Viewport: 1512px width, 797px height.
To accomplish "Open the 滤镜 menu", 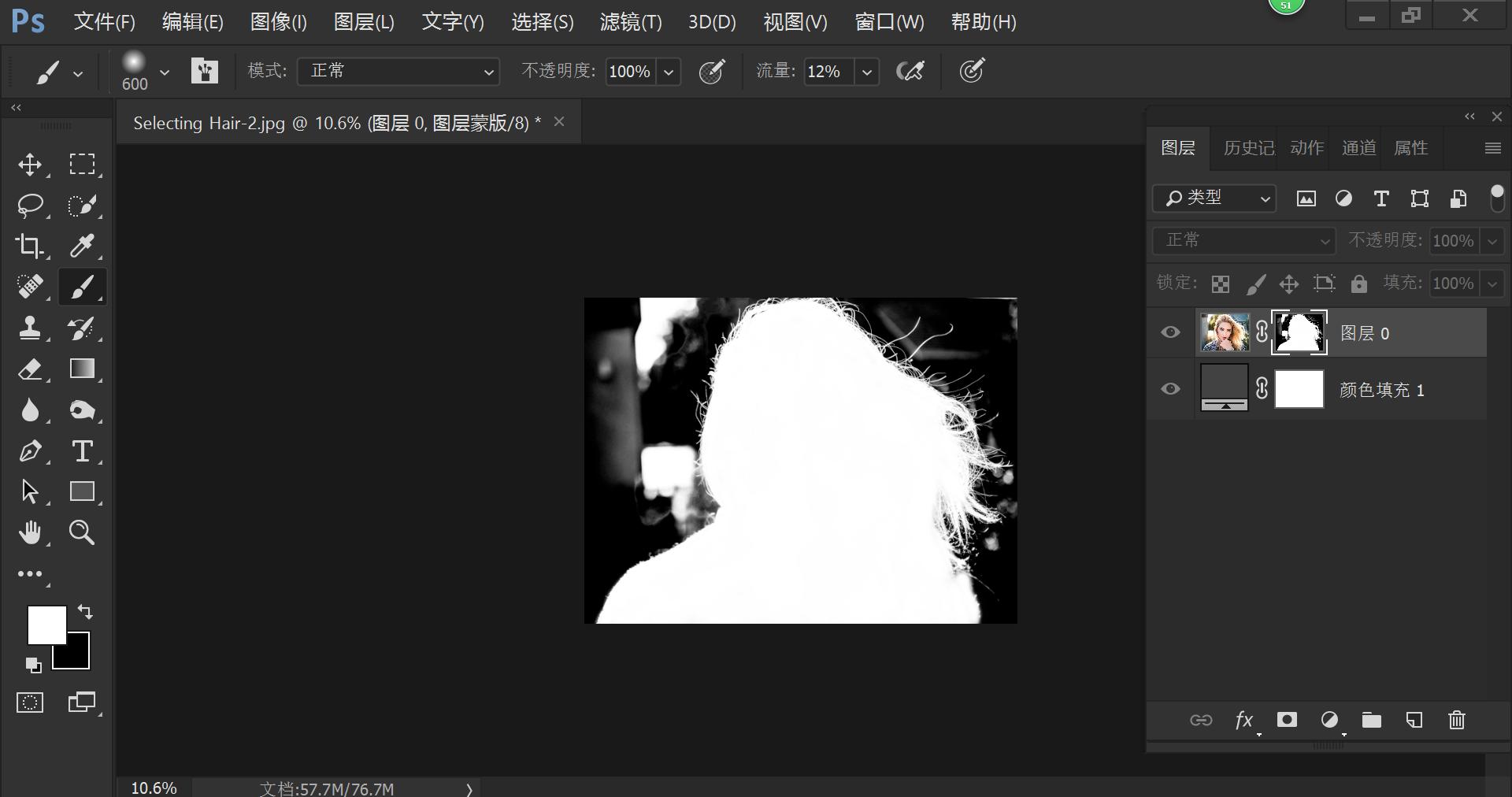I will pos(630,22).
